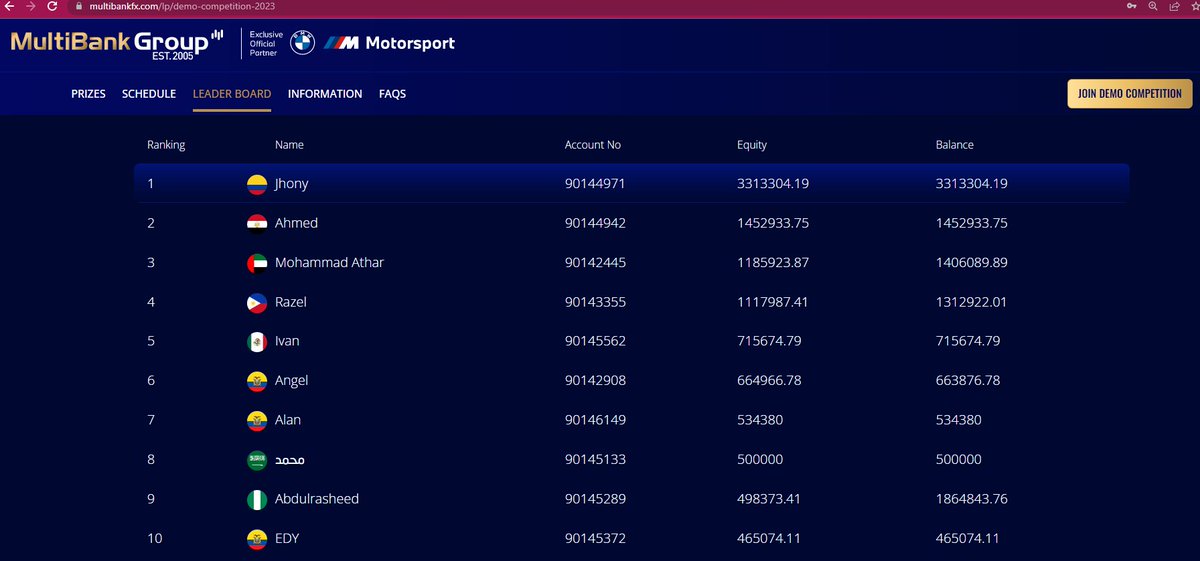
Task: Click account number 90145372
Action: pyautogui.click(x=595, y=539)
